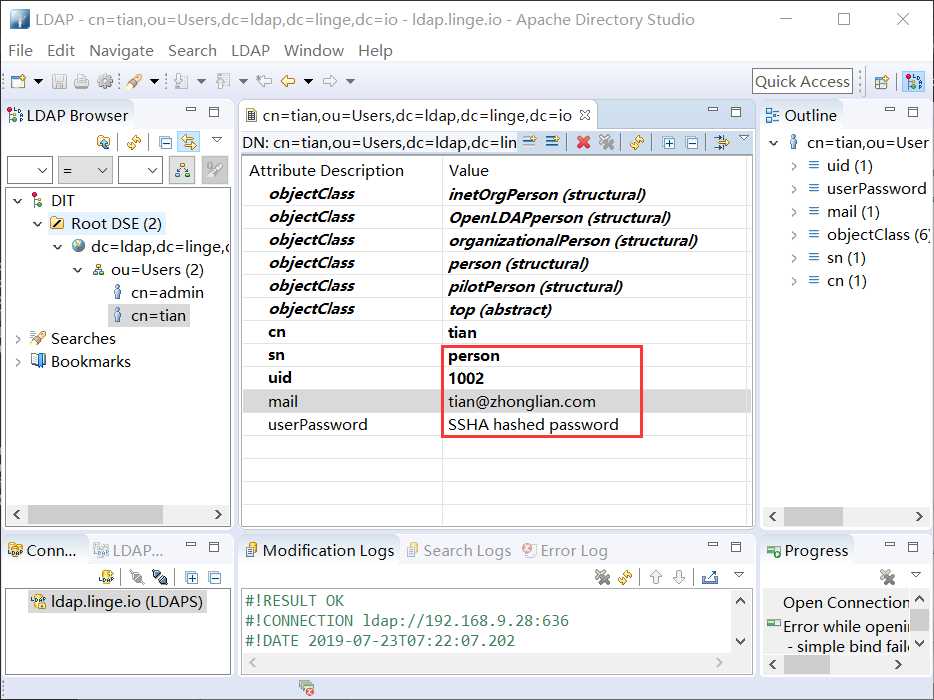Image resolution: width=934 pixels, height=700 pixels.
Task: Click the Attribute Description column header
Action: [x=326, y=170]
